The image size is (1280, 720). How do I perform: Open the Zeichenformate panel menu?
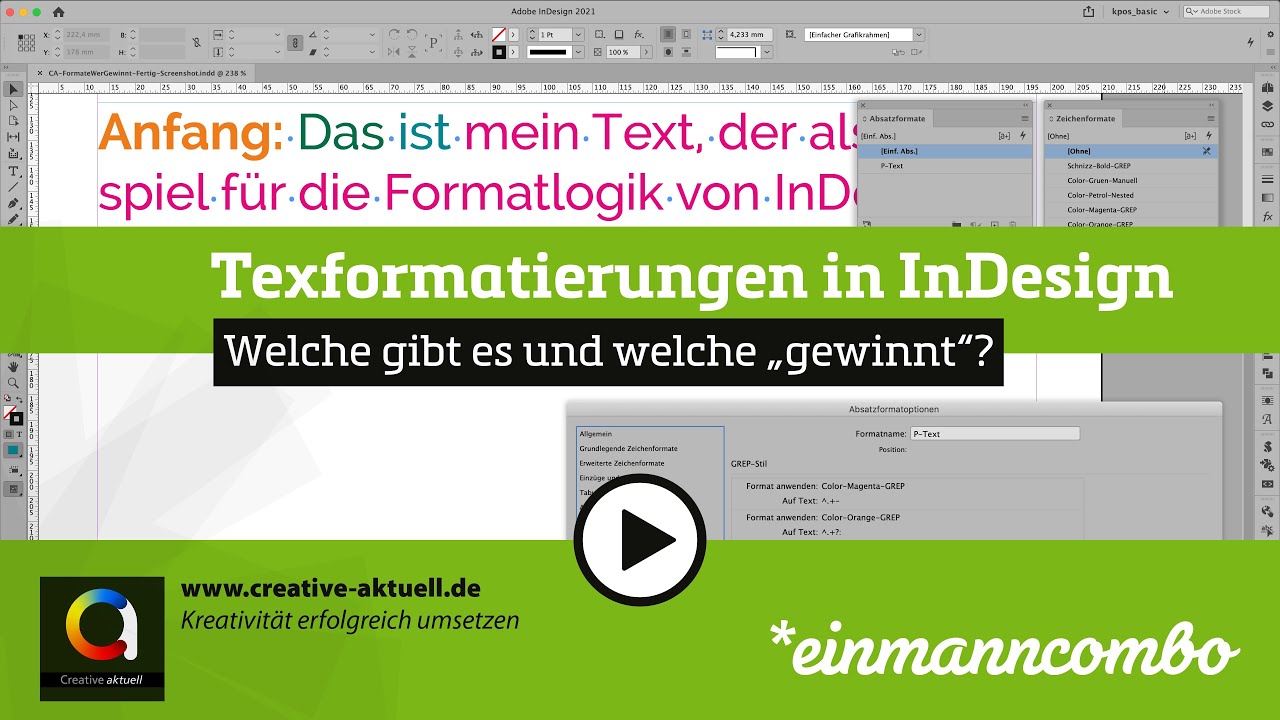[1210, 118]
